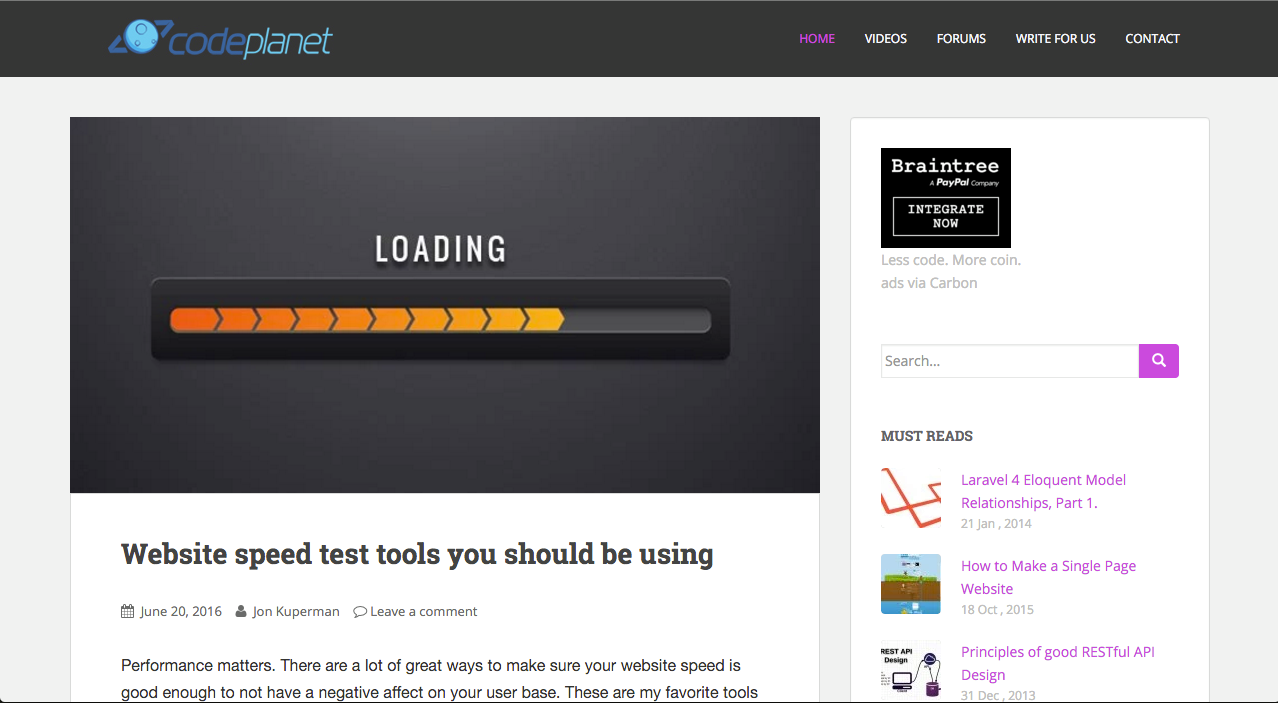Open the Contact menu item

[1153, 39]
